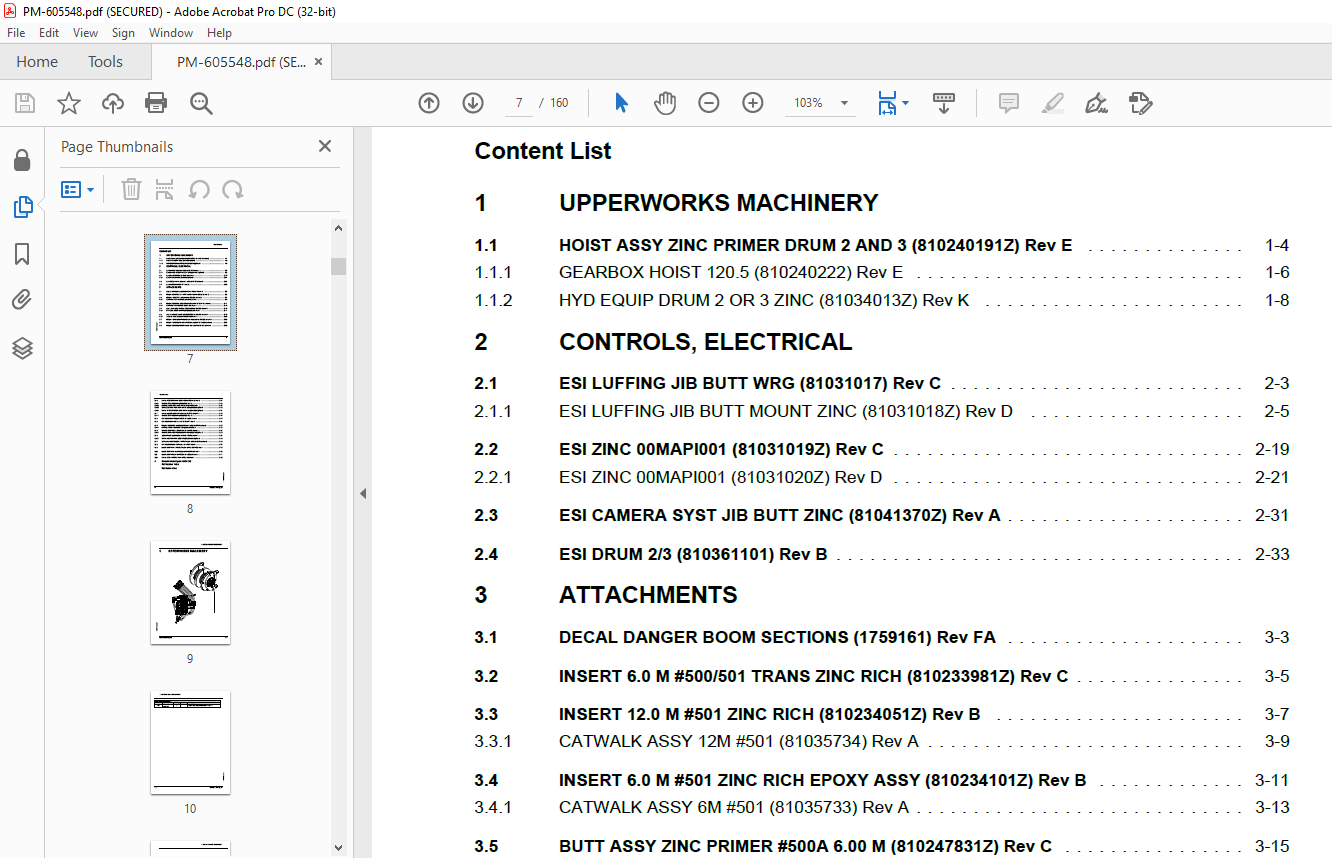Open the Sign document pen tool
The image size is (1332, 858).
coord(1096,103)
